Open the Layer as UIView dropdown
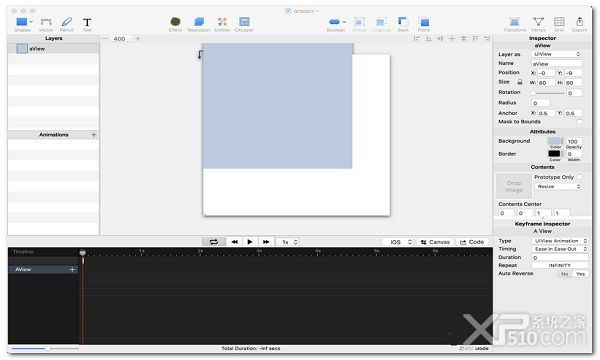This screenshot has height=360, width=600. pyautogui.click(x=557, y=54)
